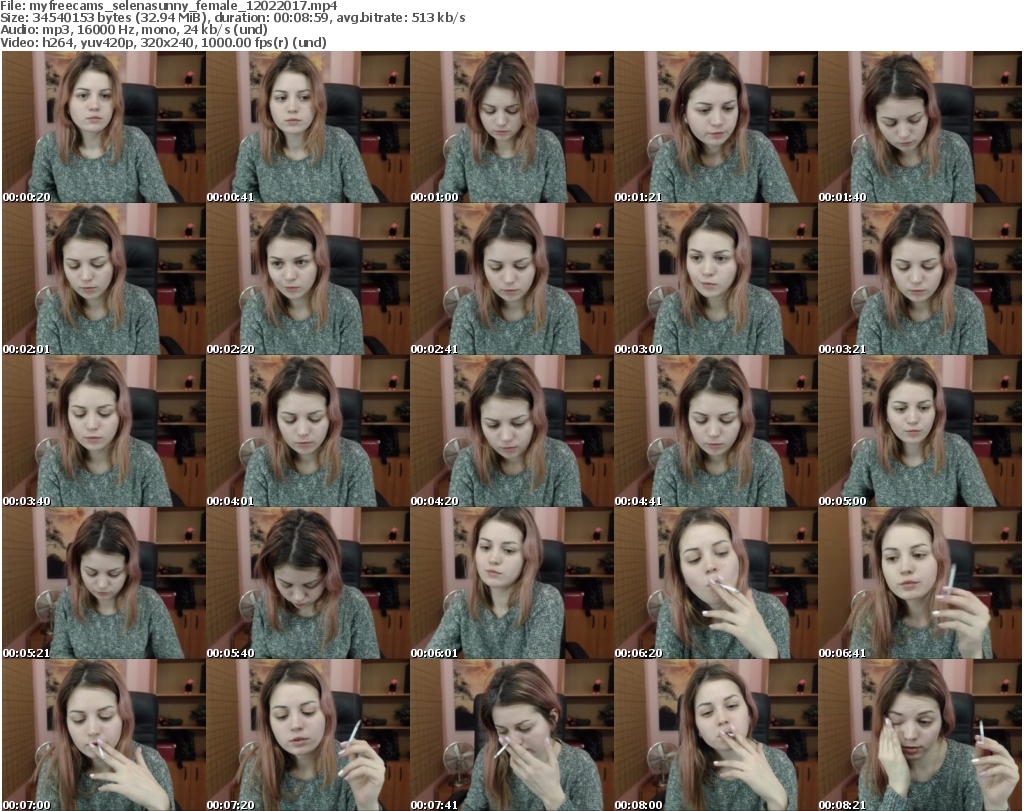Select the thumbnail stamped 00:08:21
Image resolution: width=1024 pixels, height=811 pixels.
(x=920, y=735)
